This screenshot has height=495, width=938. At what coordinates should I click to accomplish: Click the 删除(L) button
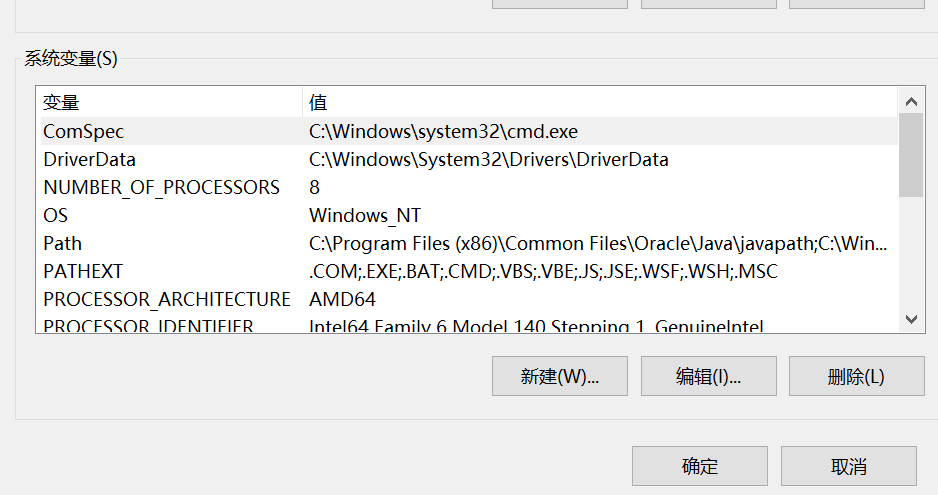(x=856, y=377)
